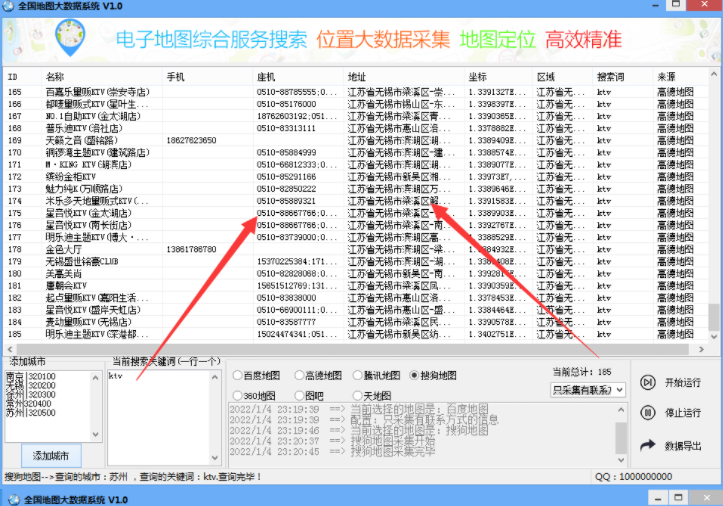
Task: Click the results table vertical scrollbar thumb
Action: (x=713, y=316)
